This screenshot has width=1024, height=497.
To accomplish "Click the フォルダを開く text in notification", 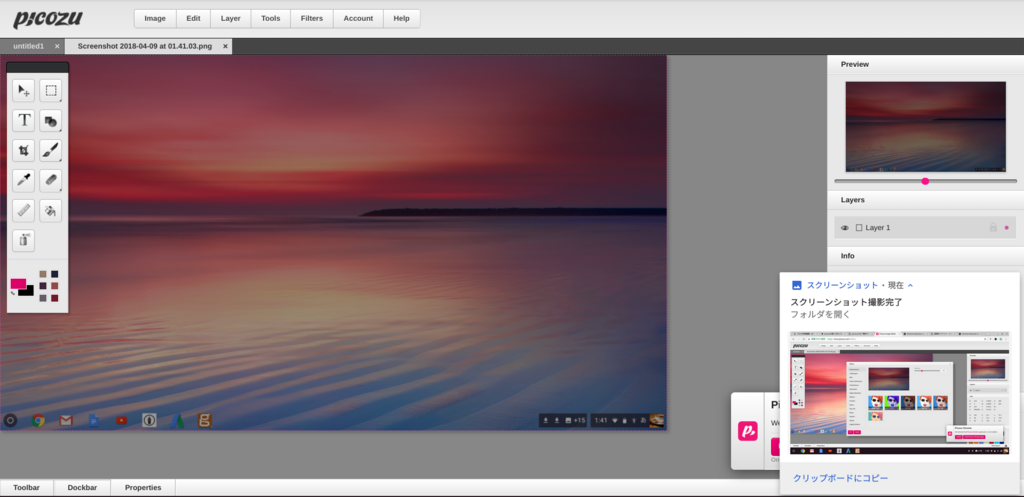I will tap(820, 314).
